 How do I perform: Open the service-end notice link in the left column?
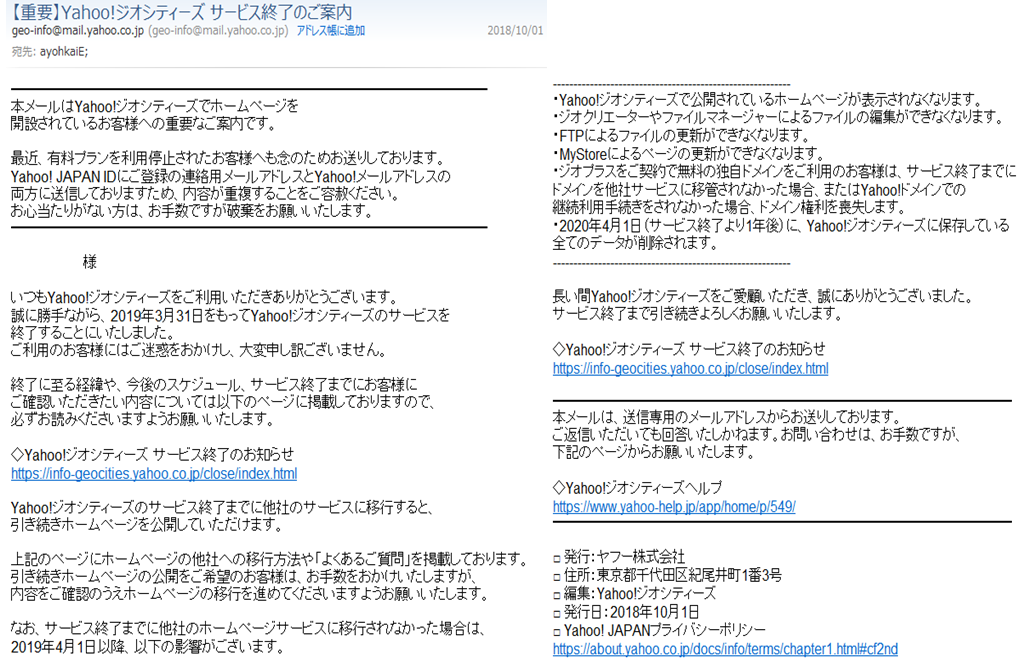[154, 473]
